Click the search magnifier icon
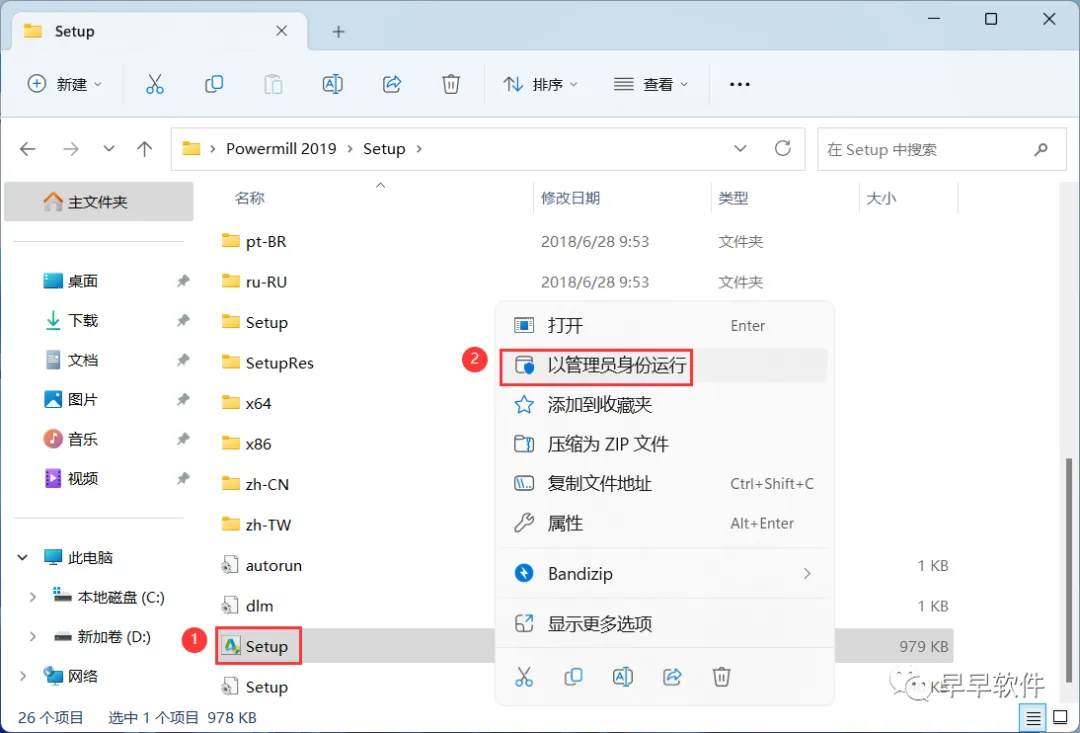This screenshot has height=733, width=1080. (x=1041, y=149)
